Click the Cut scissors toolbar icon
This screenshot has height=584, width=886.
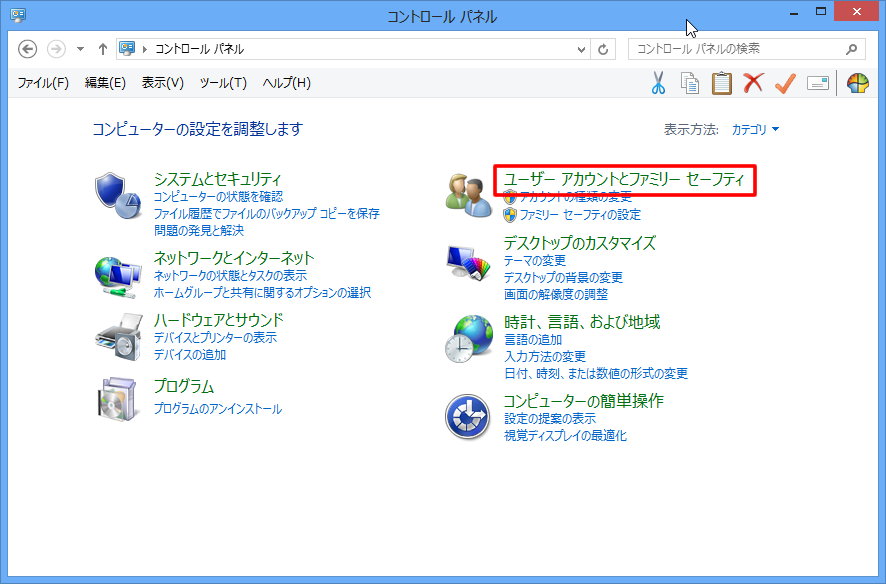coord(658,83)
